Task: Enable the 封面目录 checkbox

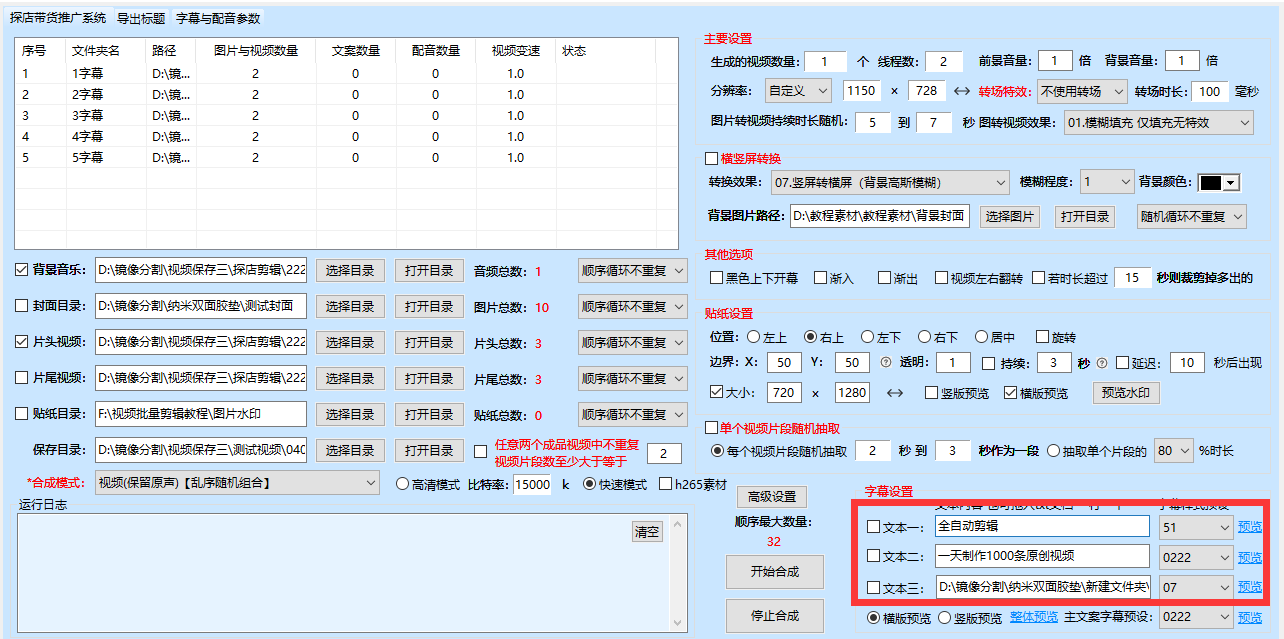Action: pyautogui.click(x=22, y=306)
